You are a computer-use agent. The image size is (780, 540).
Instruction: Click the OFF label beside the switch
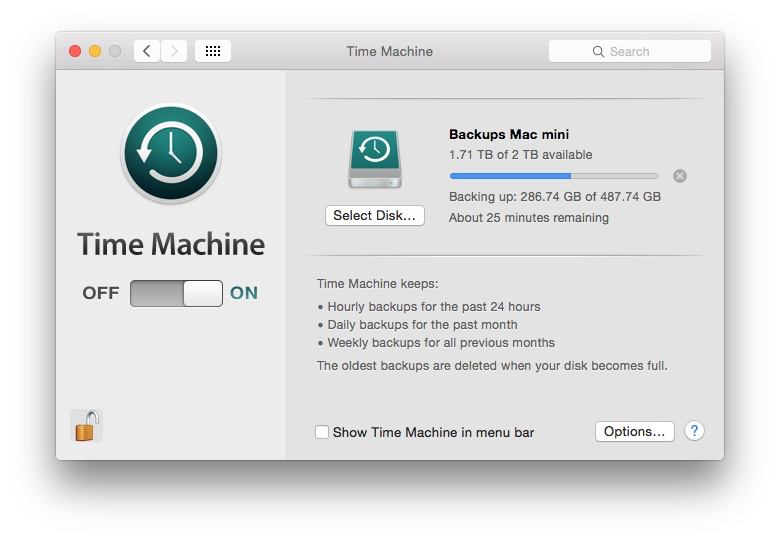[x=101, y=293]
